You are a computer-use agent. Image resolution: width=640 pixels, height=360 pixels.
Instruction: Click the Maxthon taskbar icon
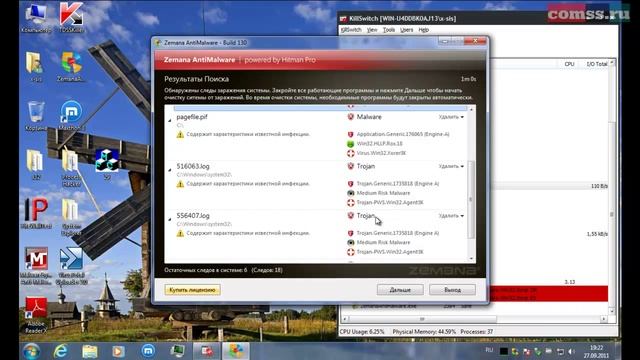[x=148, y=351]
